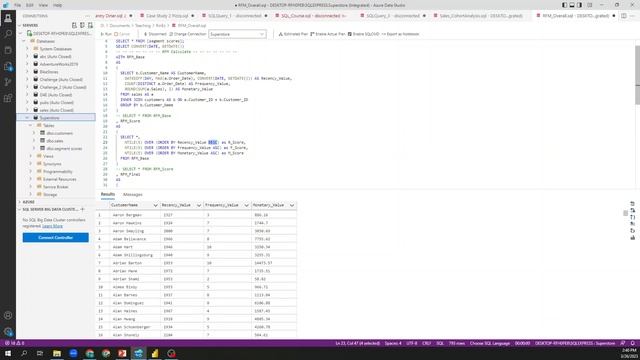Switch to the Results tab

(108, 194)
